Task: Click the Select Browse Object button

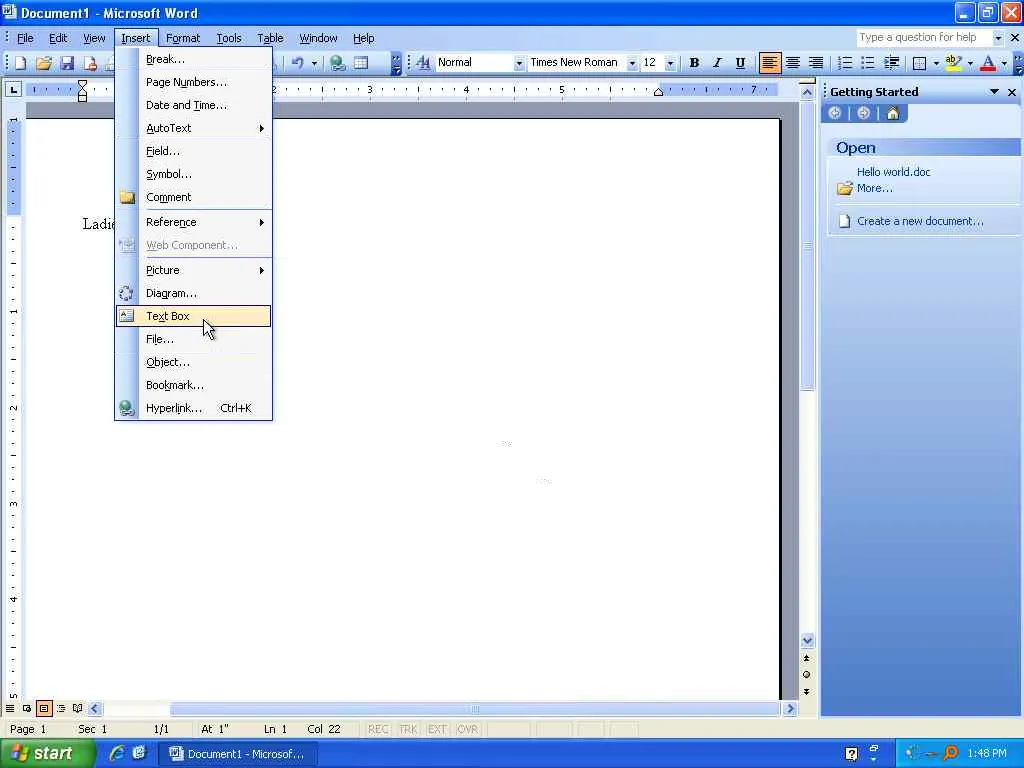Action: [x=807, y=675]
